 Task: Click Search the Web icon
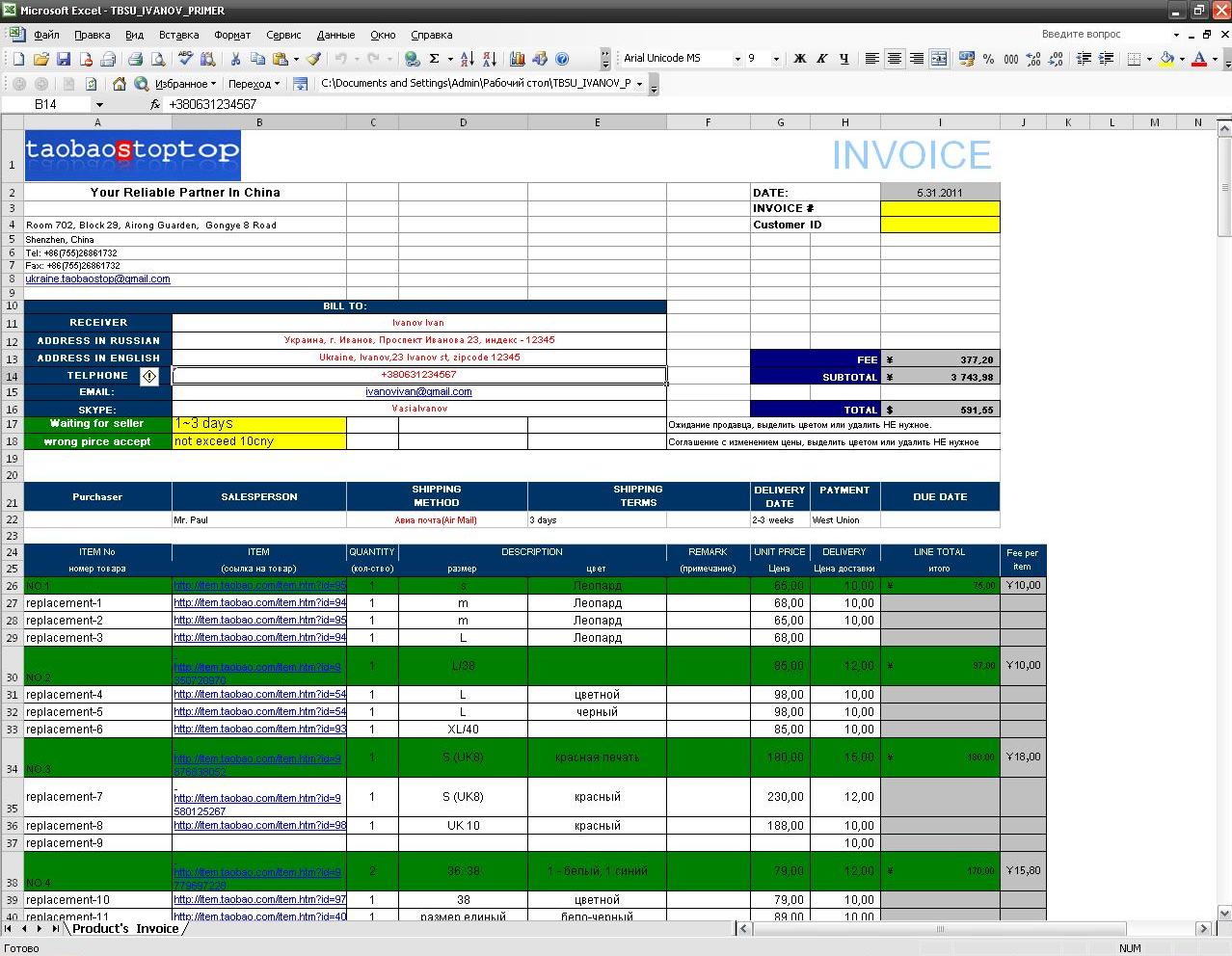pyautogui.click(x=141, y=84)
